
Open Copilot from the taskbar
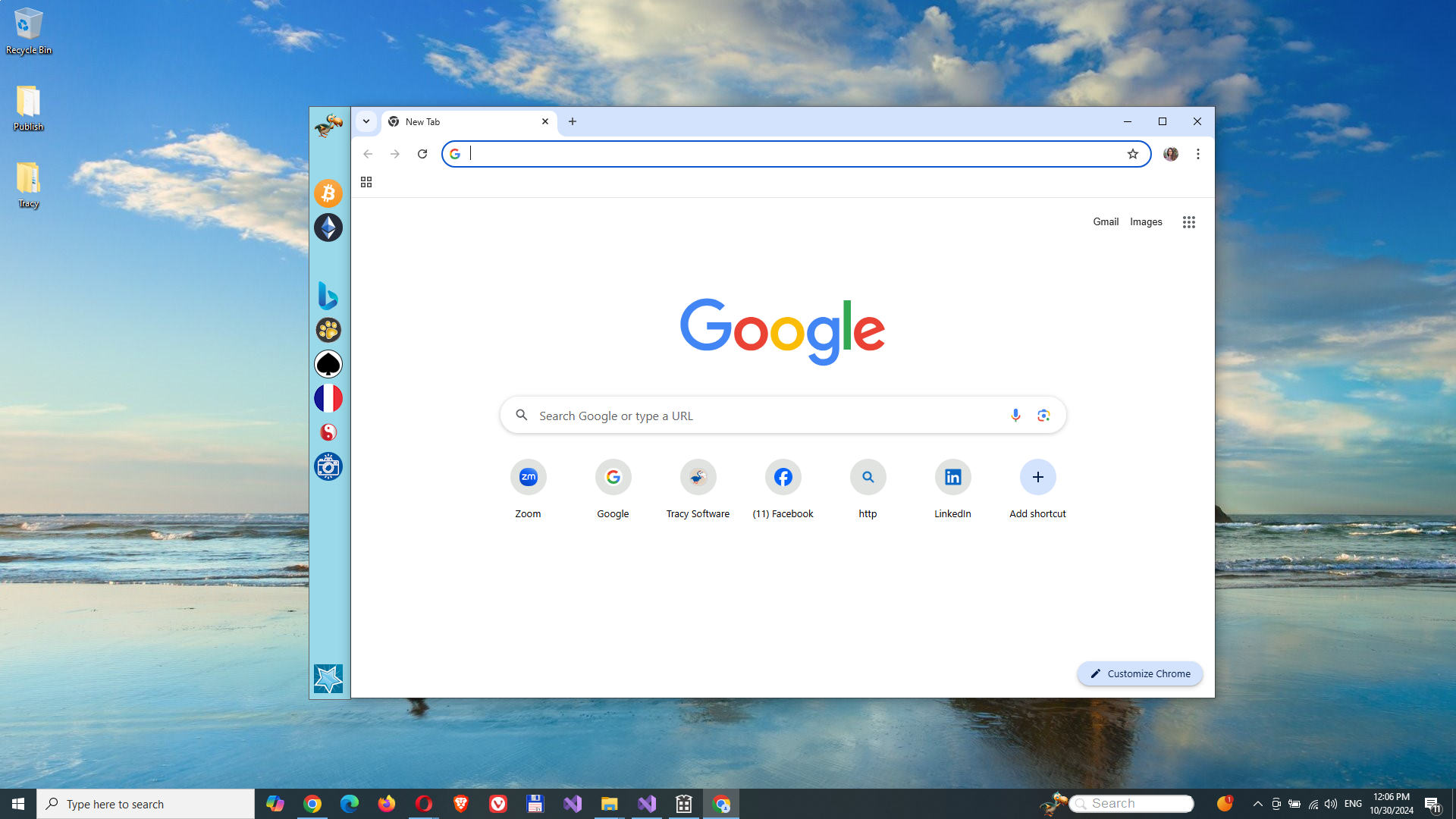click(275, 804)
